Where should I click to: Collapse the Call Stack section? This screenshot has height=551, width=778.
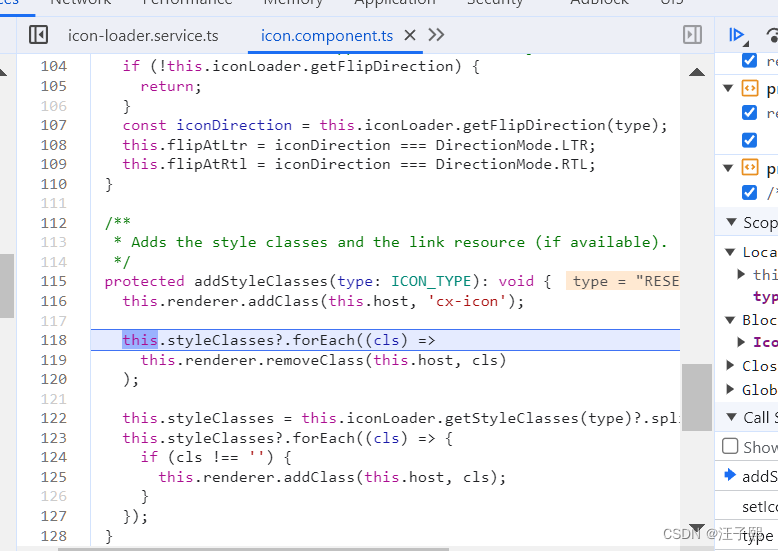(731, 416)
